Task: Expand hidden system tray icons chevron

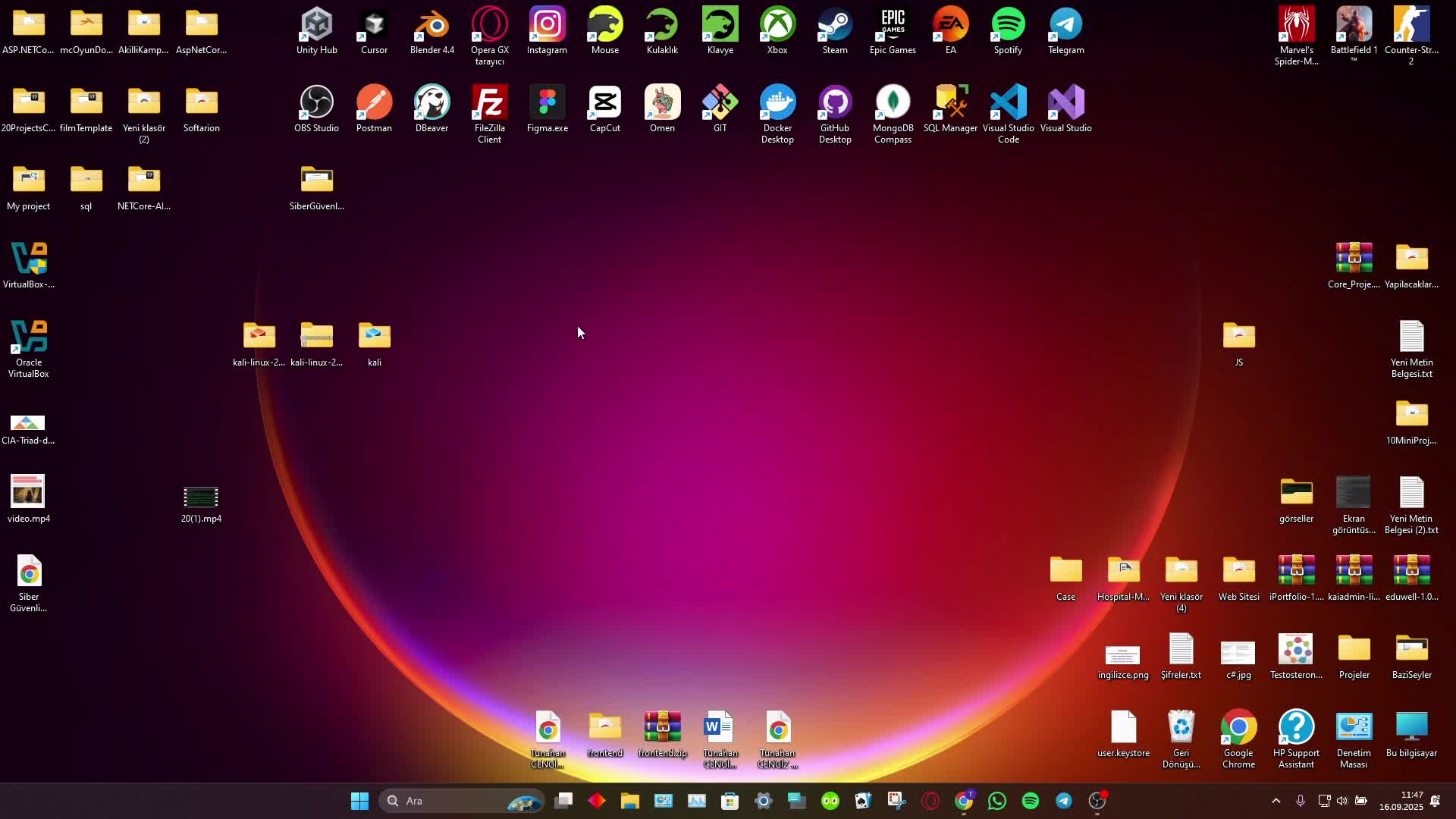Action: [1276, 801]
